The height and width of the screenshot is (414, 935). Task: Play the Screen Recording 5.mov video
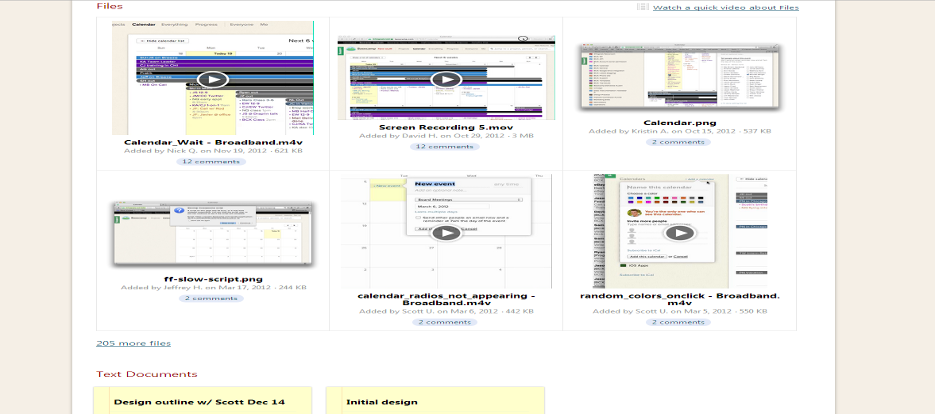[446, 79]
